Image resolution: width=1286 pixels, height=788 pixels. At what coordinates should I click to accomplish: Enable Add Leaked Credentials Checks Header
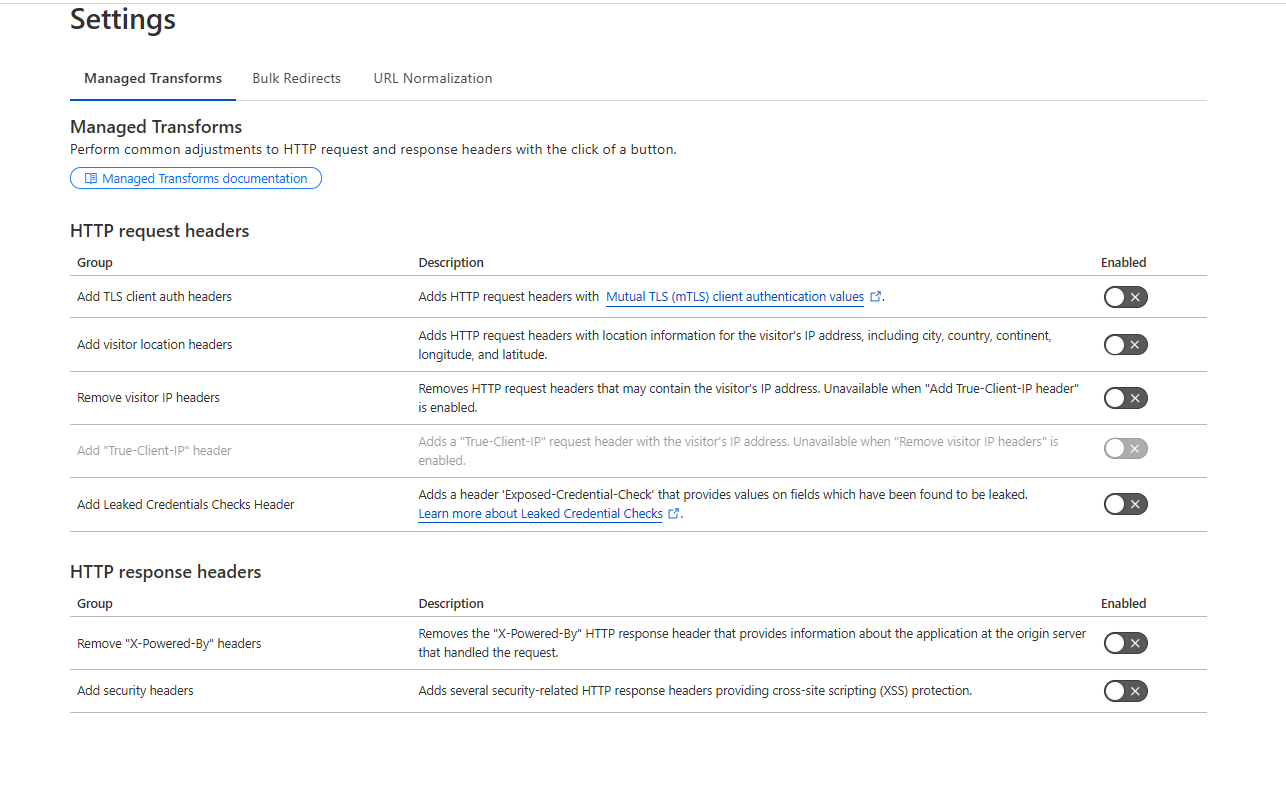1125,504
